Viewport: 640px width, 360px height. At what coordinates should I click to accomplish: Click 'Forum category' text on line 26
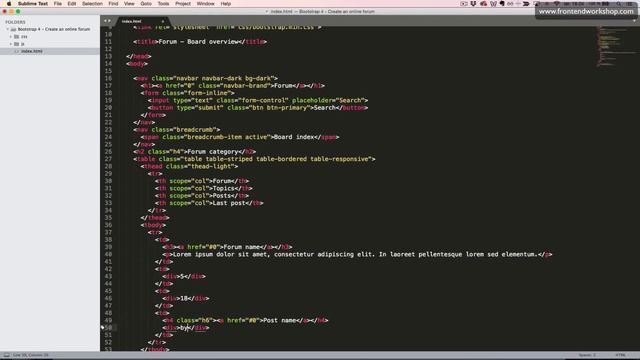[213, 152]
